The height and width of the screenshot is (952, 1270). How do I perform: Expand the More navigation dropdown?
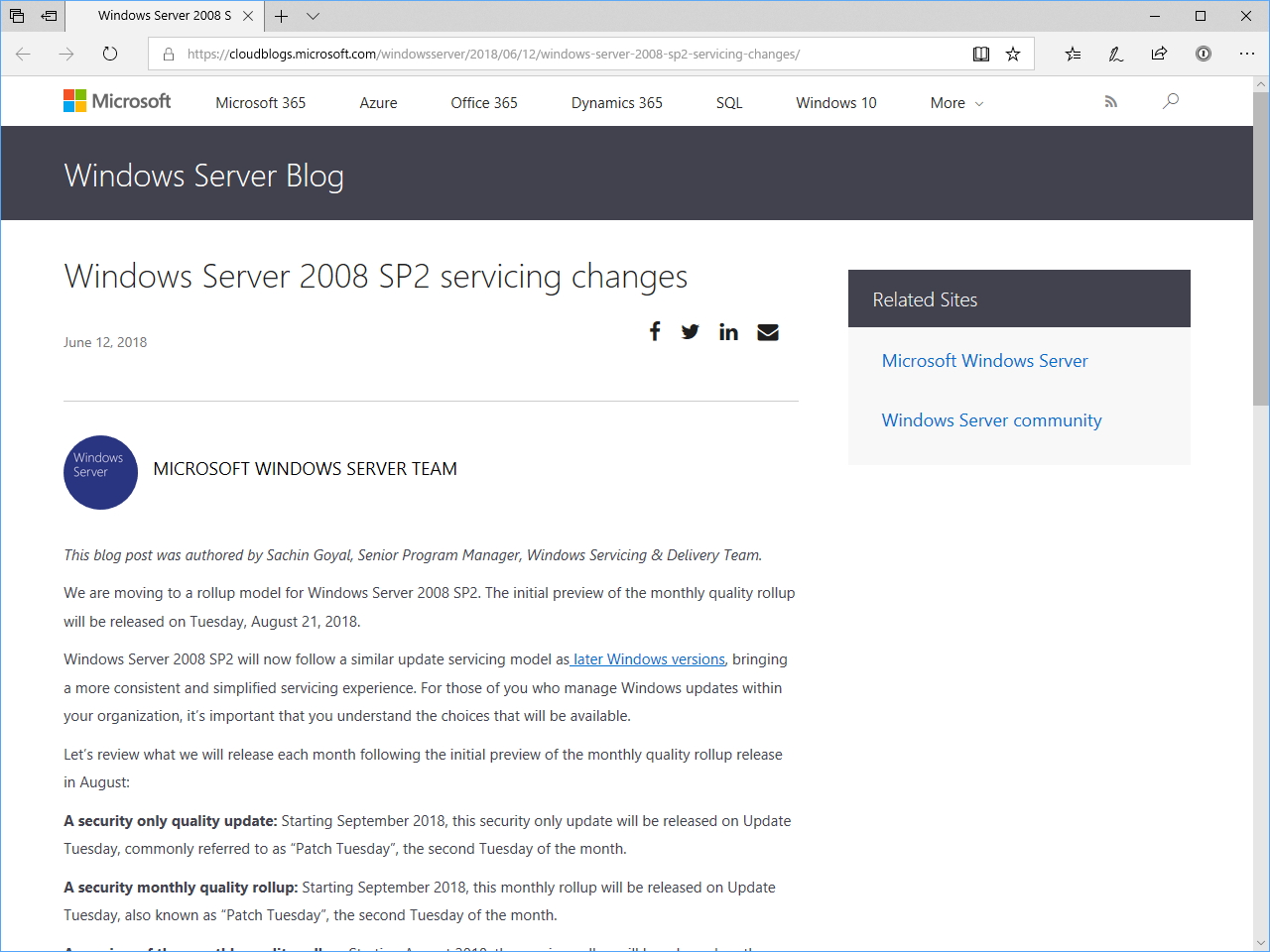click(954, 102)
